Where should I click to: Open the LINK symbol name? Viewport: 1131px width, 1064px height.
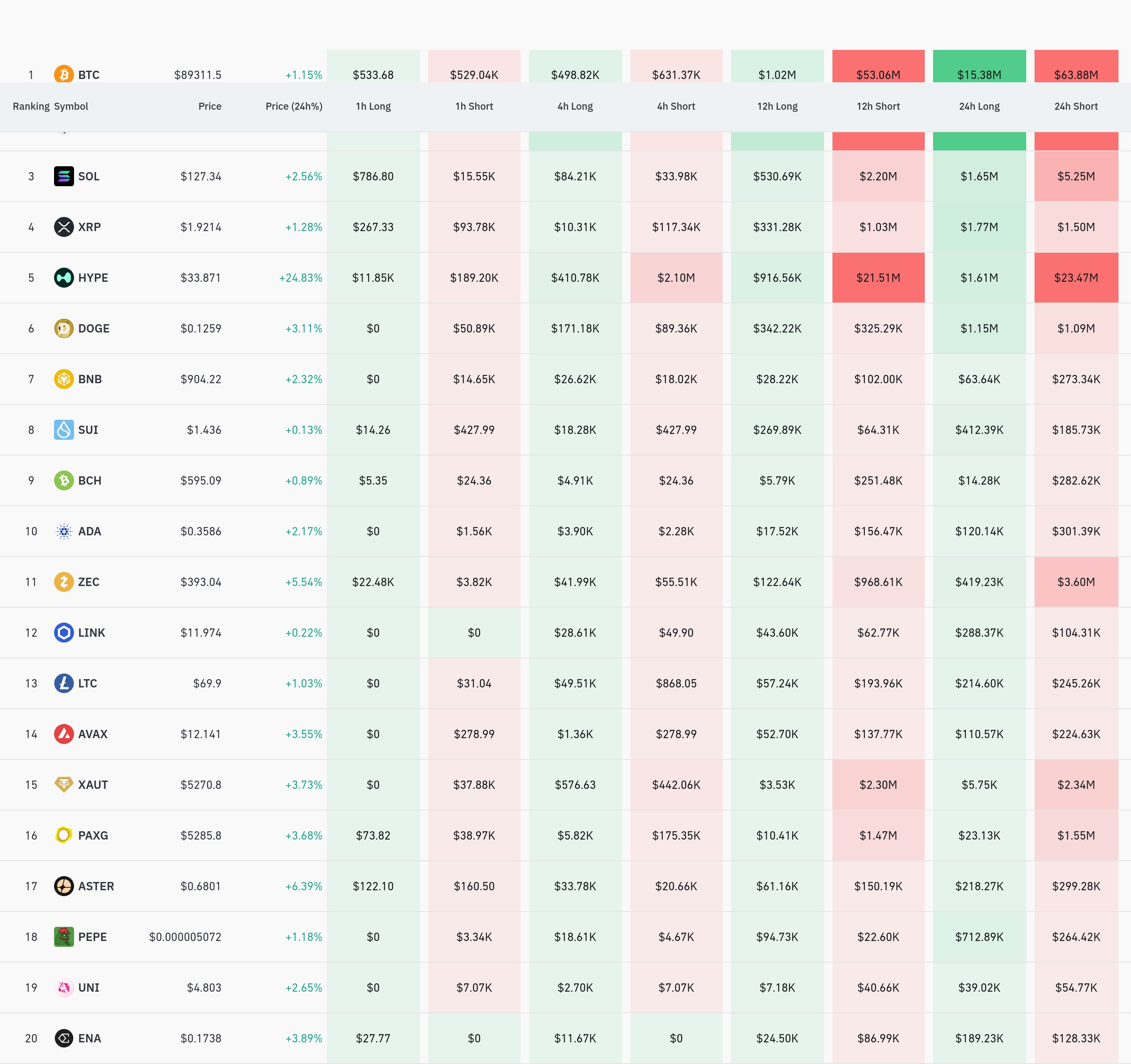[x=91, y=632]
